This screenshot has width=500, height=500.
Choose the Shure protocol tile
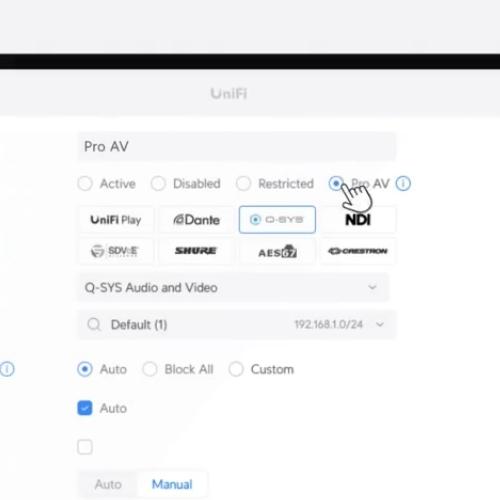point(196,251)
